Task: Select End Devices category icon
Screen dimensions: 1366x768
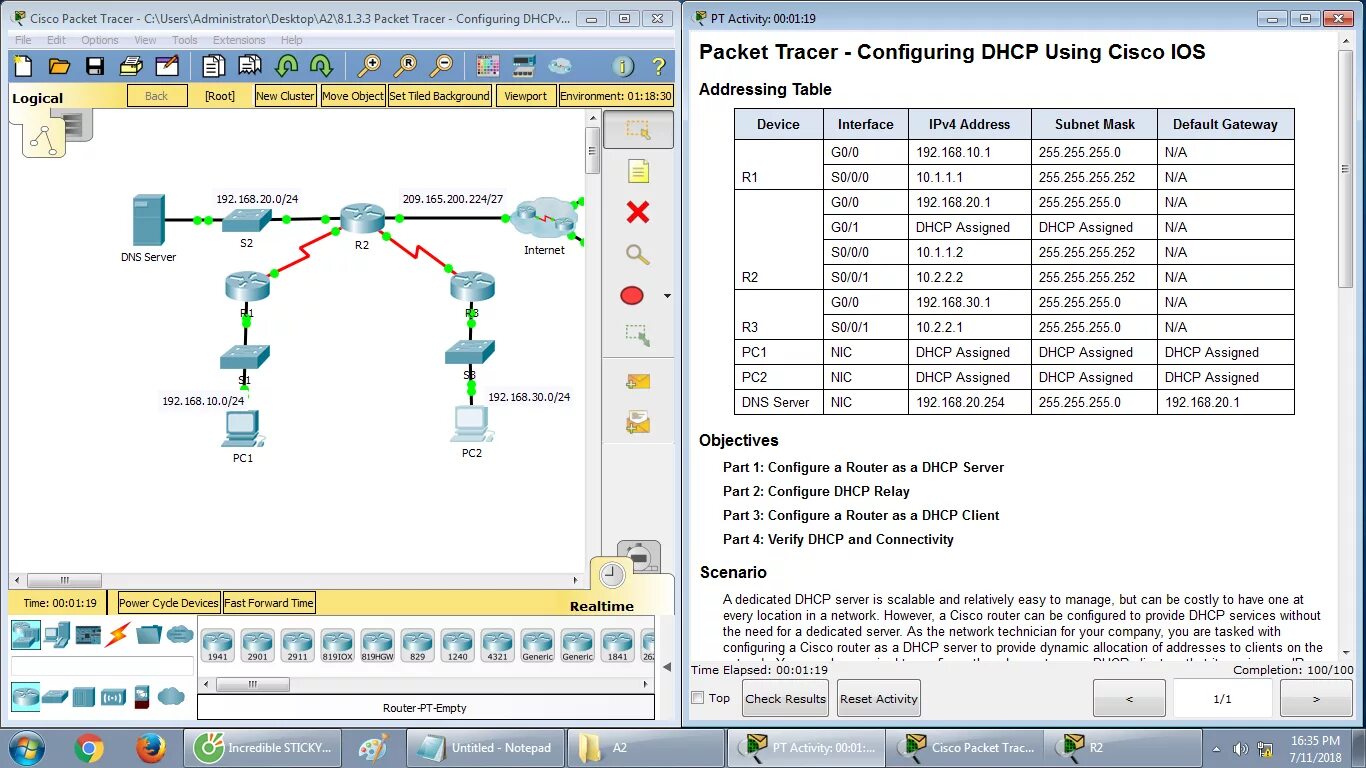Action: pyautogui.click(x=56, y=634)
